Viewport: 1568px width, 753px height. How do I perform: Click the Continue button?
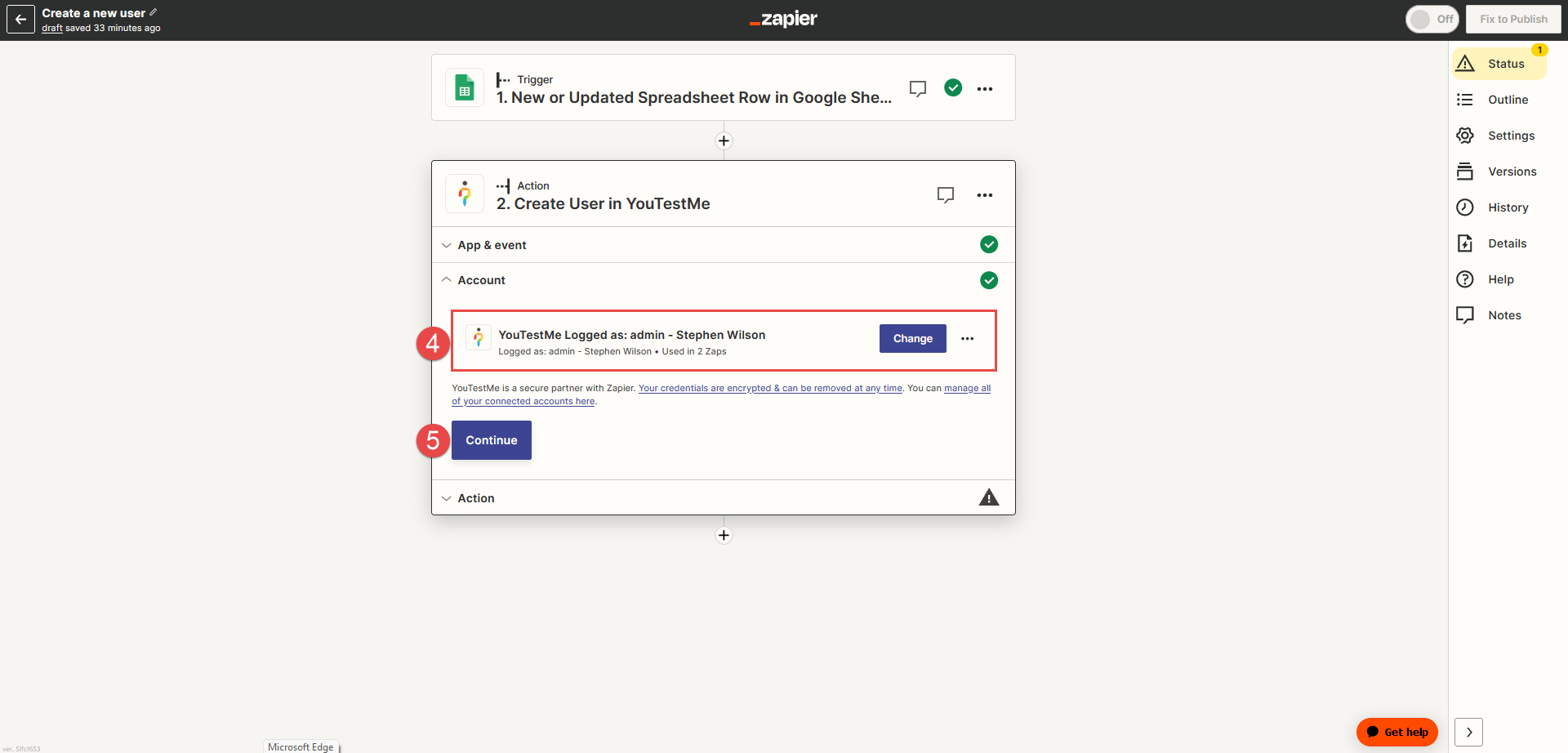tap(492, 440)
